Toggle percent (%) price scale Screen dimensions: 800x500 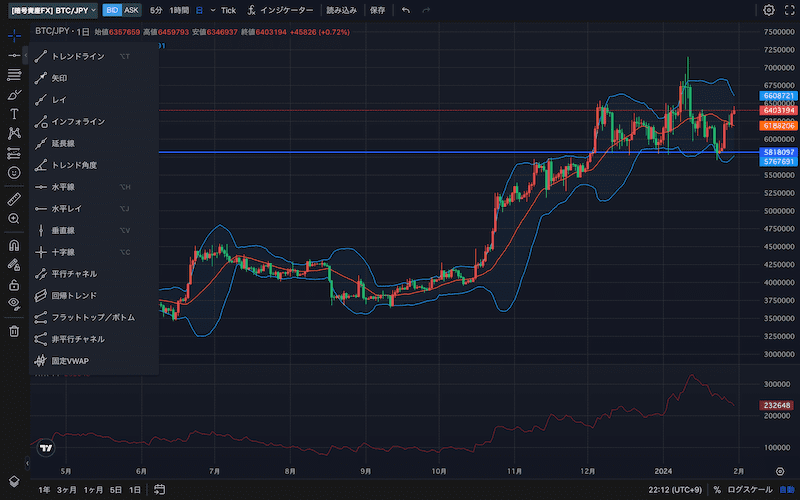(x=717, y=490)
